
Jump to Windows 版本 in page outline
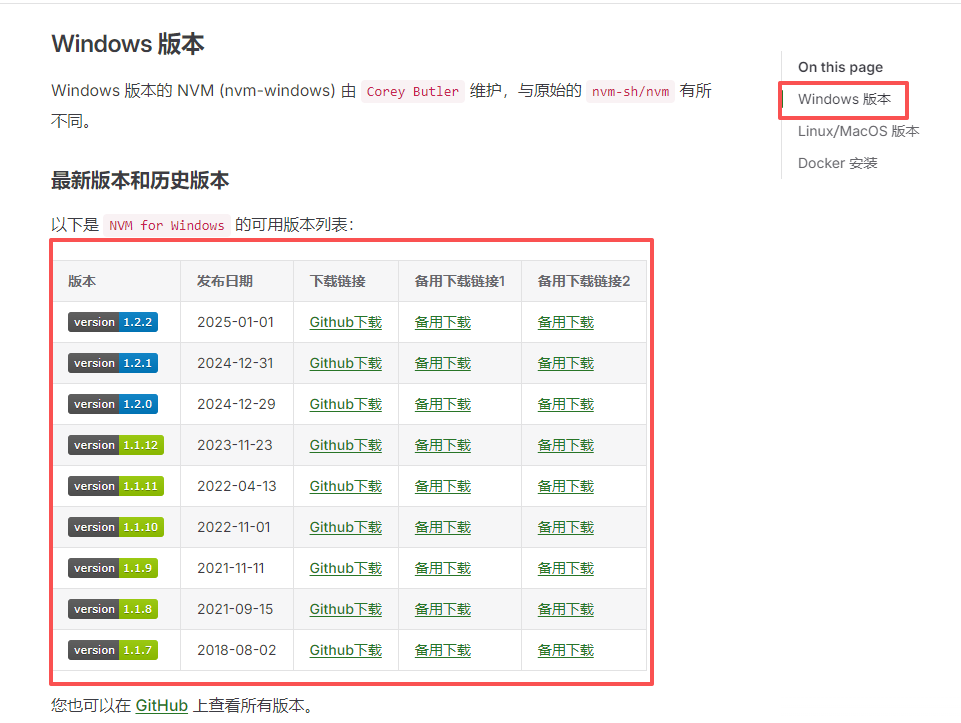point(844,99)
